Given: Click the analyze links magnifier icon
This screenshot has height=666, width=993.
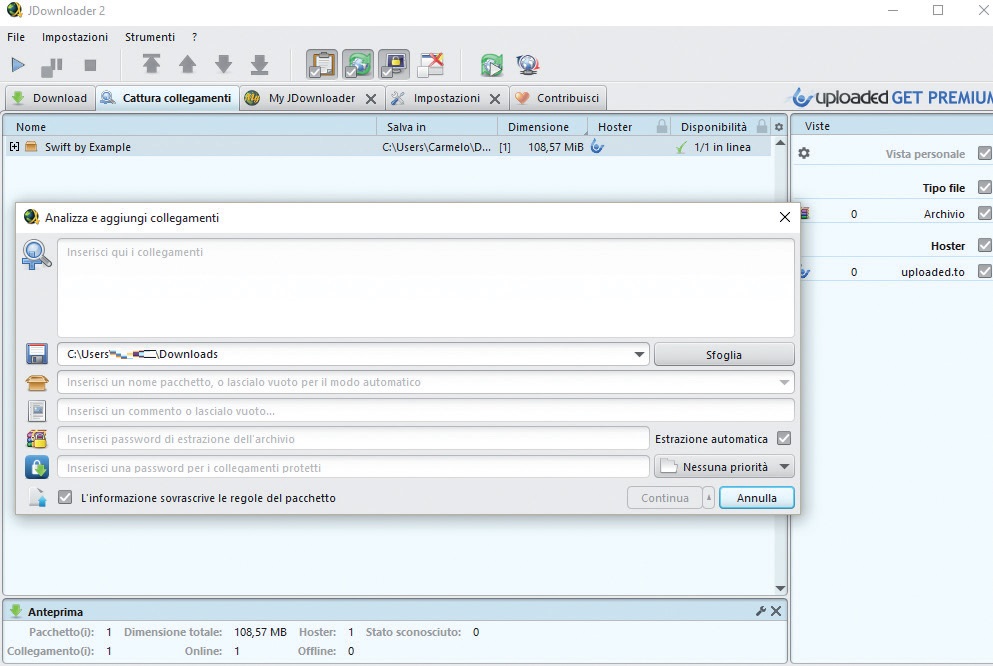Looking at the screenshot, I should [36, 254].
